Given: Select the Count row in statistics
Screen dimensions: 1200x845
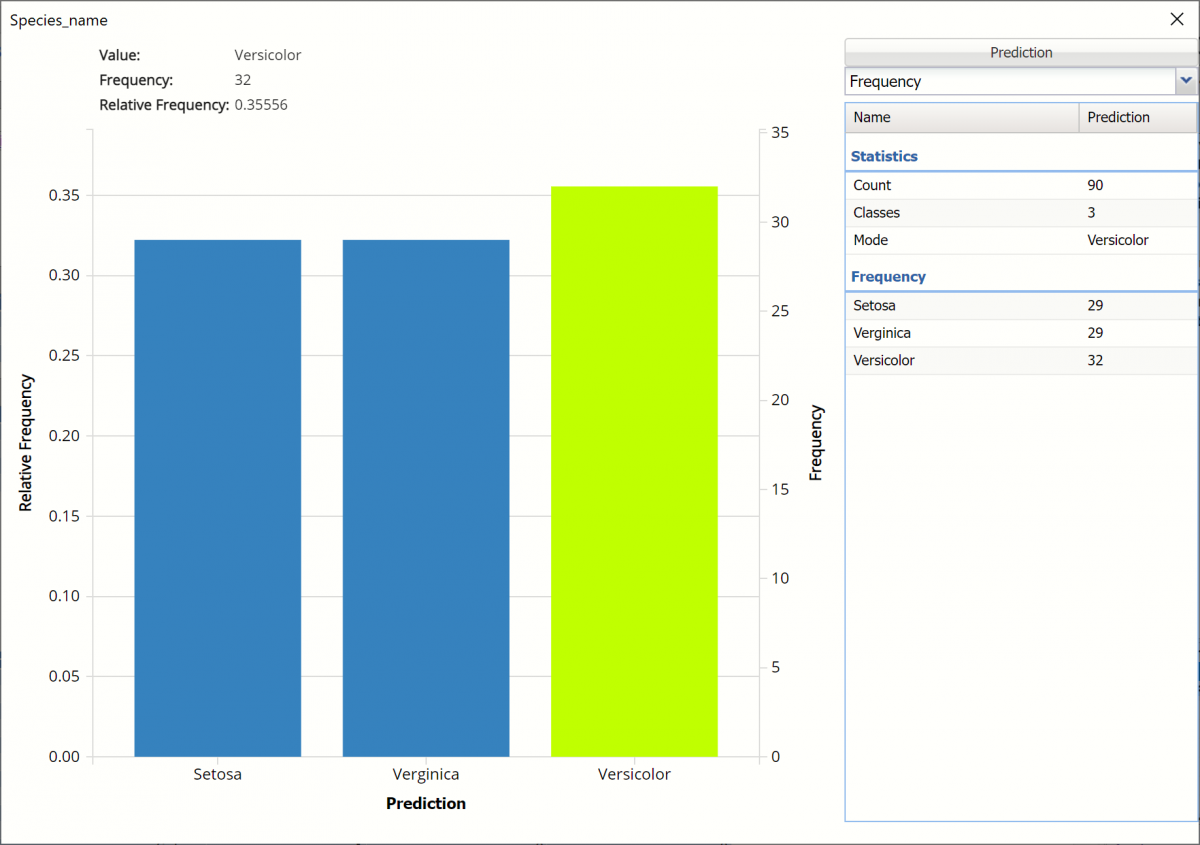Looking at the screenshot, I should tap(1020, 185).
